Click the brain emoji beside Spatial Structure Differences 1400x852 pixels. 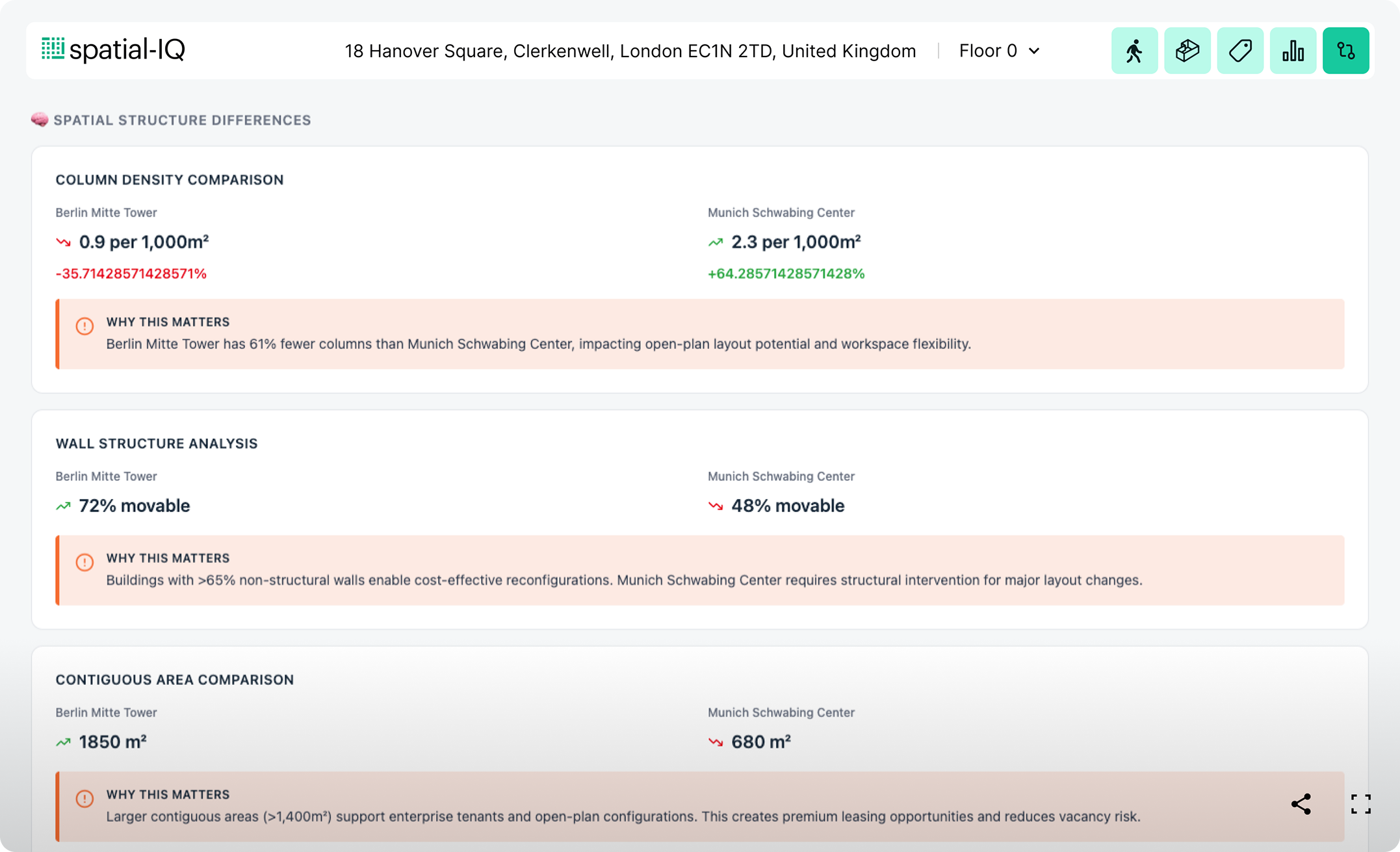pyautogui.click(x=40, y=120)
